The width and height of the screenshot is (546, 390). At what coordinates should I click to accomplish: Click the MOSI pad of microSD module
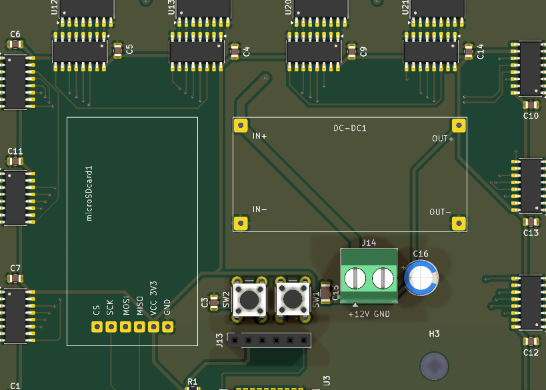pos(125,327)
